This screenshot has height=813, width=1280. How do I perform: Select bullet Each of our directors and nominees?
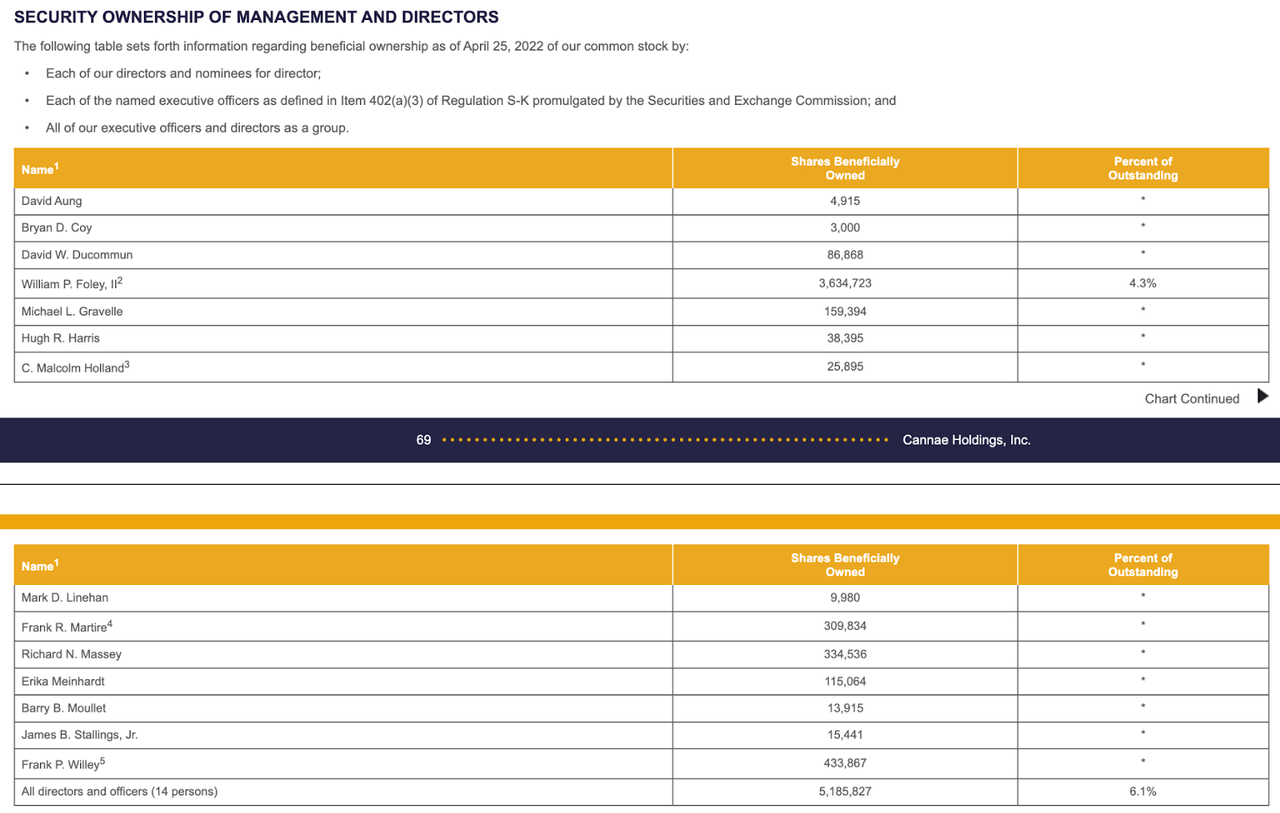[x=183, y=74]
